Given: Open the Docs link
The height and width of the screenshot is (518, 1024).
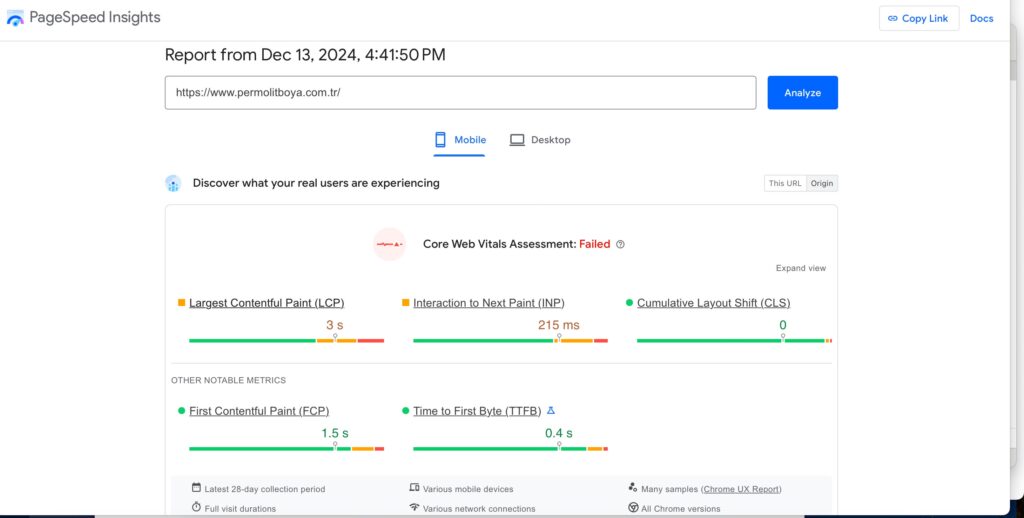Looking at the screenshot, I should 981,18.
